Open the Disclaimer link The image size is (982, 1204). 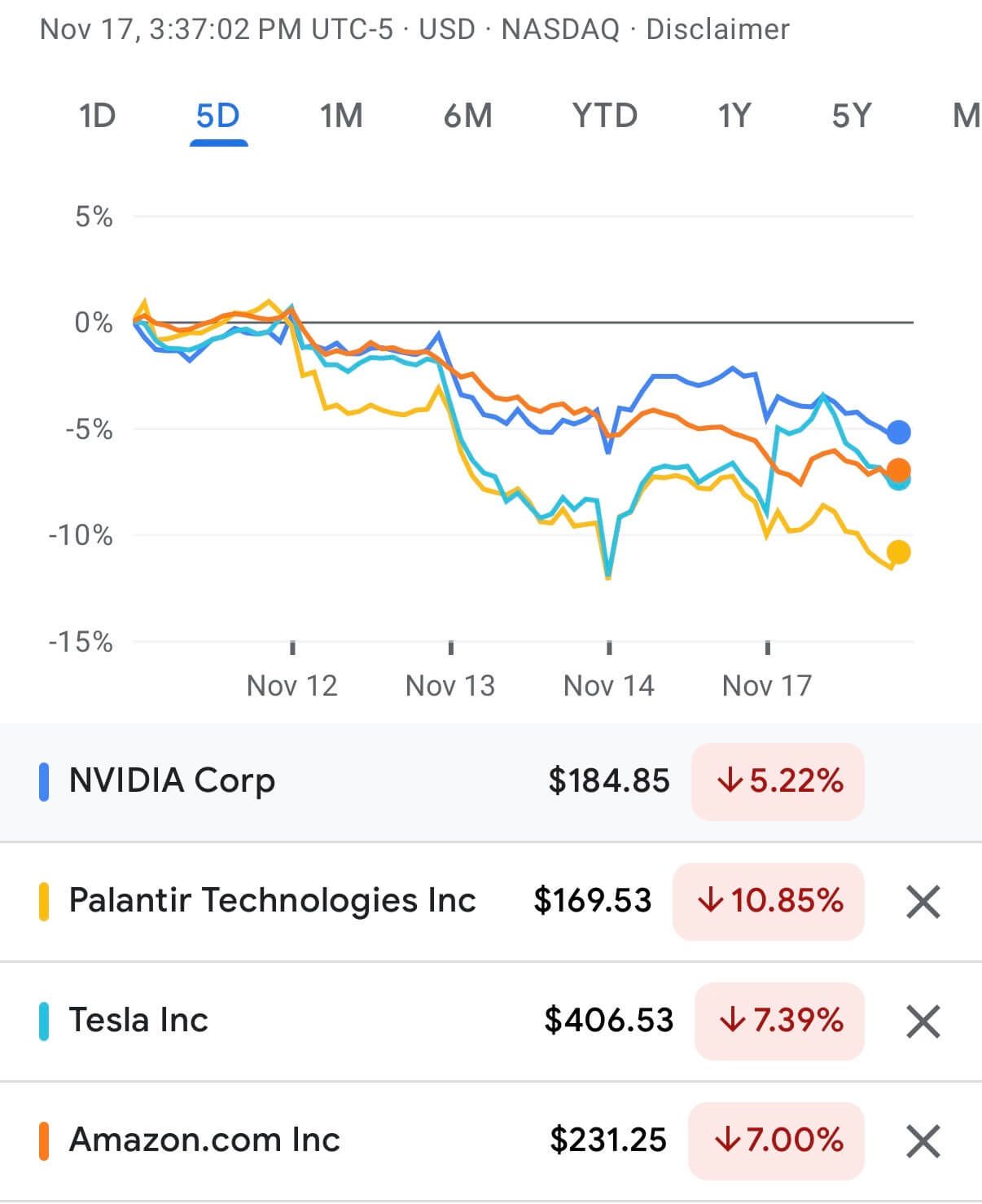click(x=717, y=29)
